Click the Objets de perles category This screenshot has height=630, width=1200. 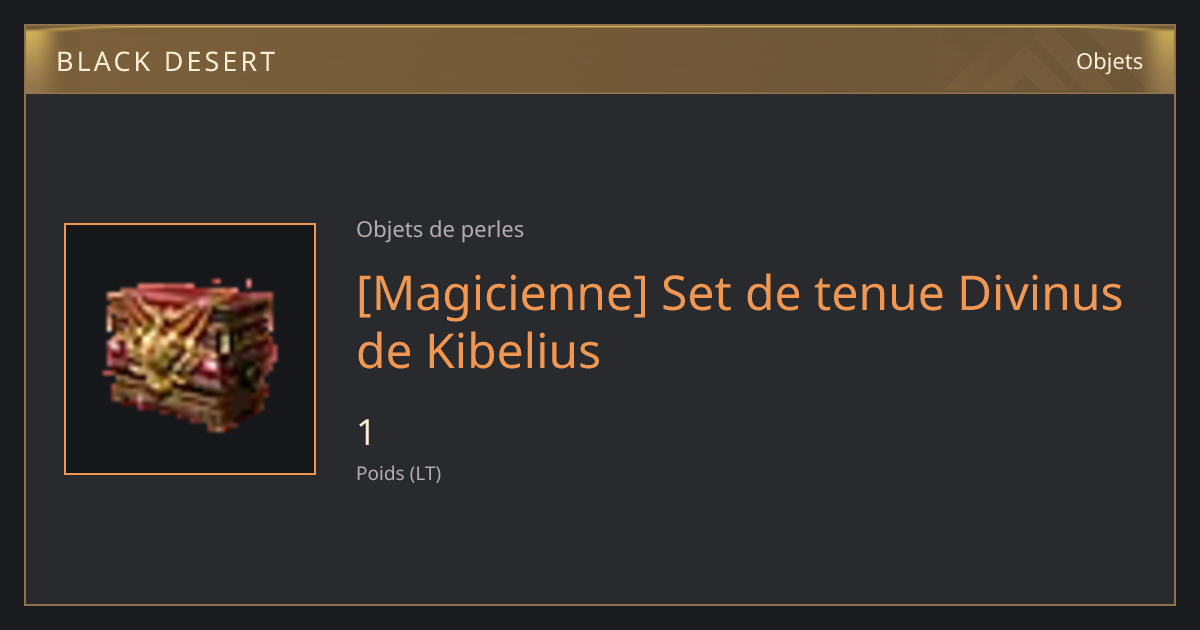click(x=440, y=230)
